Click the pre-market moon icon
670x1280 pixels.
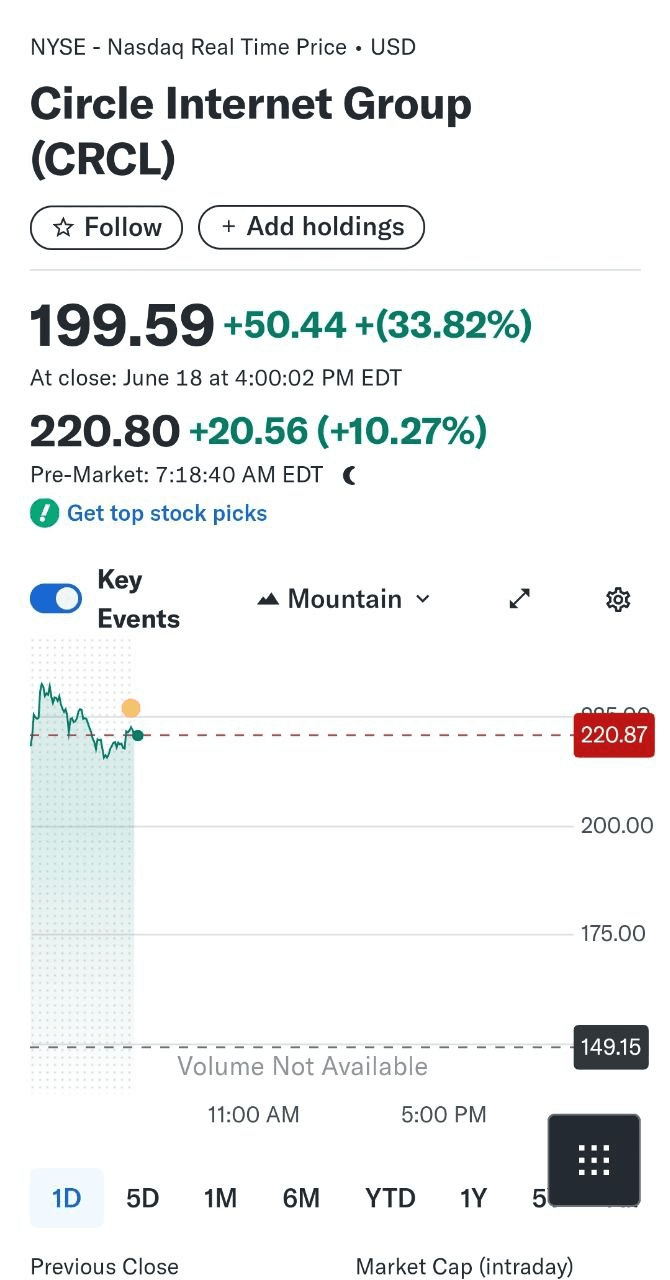349,476
